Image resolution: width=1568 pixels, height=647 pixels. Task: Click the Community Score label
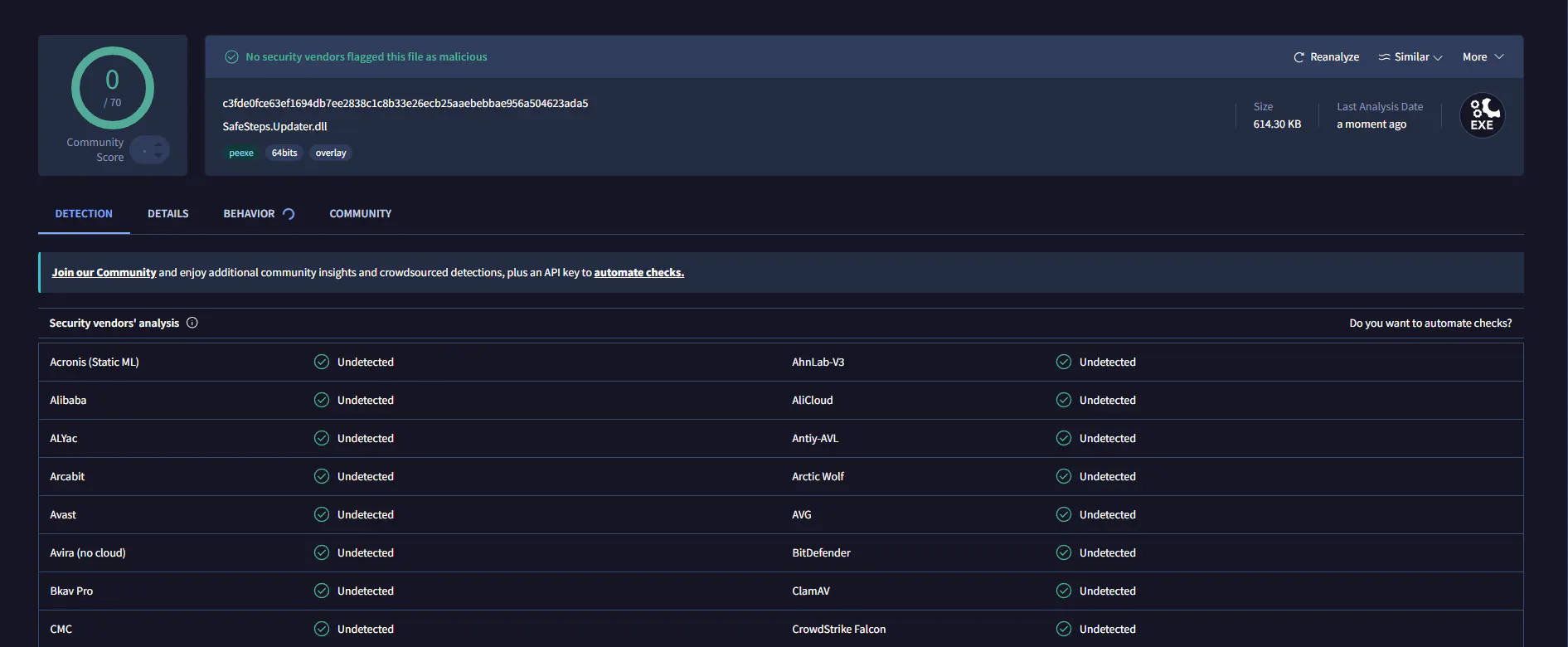[95, 150]
